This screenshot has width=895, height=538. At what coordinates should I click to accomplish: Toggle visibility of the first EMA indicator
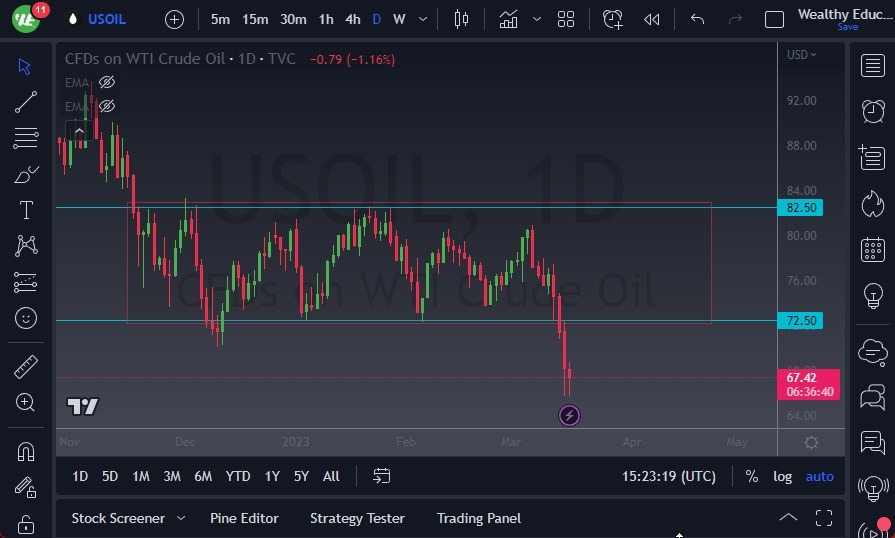[x=107, y=82]
